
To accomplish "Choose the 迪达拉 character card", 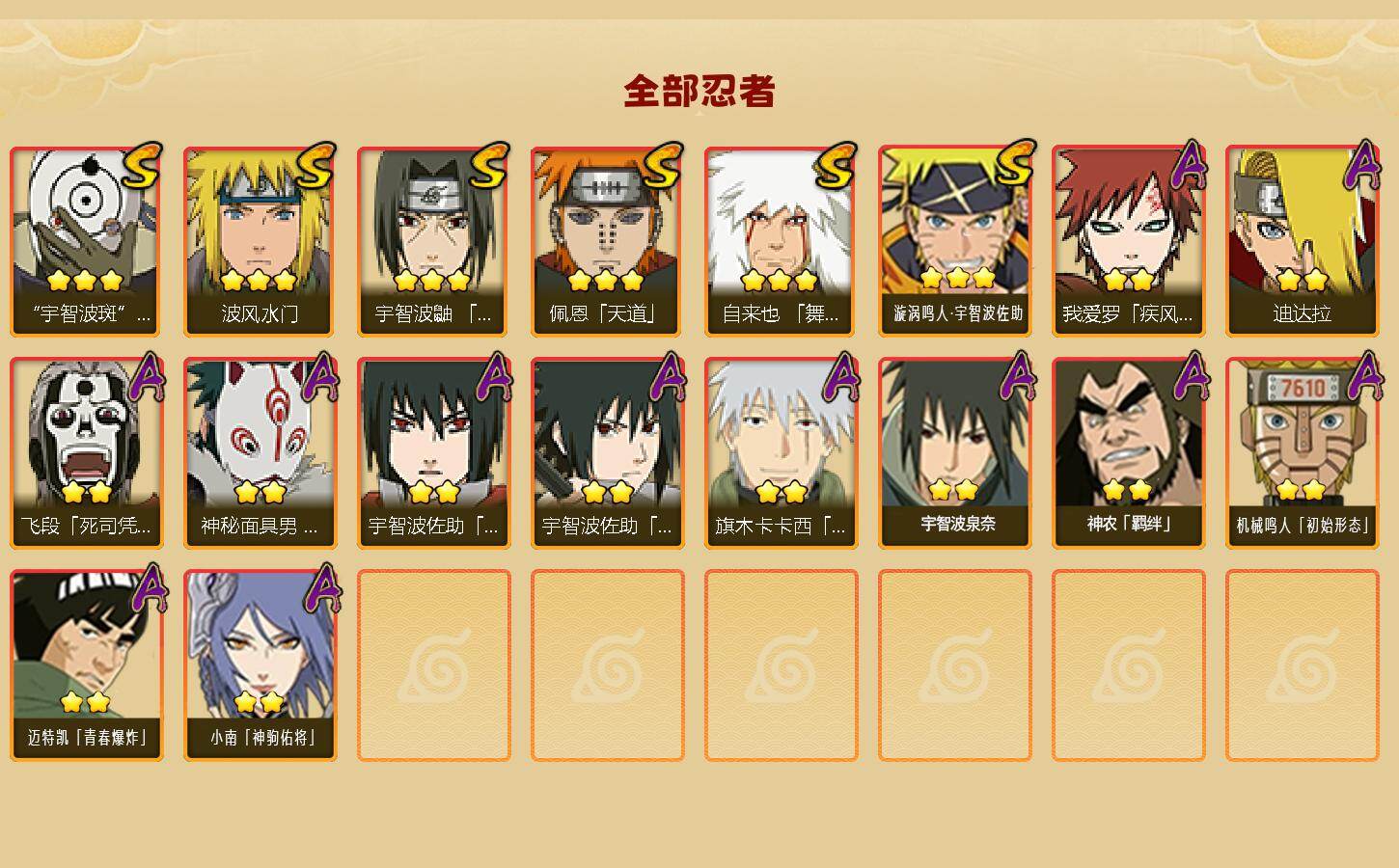I will tap(1302, 241).
